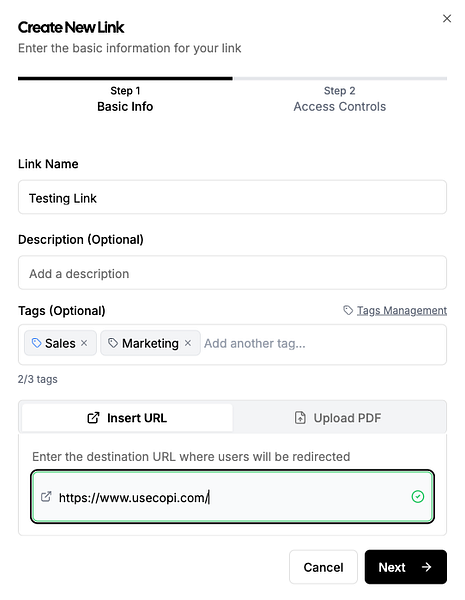Click the Cancel button

(323, 567)
